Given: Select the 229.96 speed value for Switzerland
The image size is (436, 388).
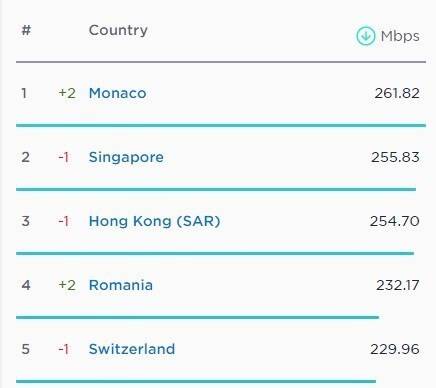Looking at the screenshot, I should (x=395, y=349).
